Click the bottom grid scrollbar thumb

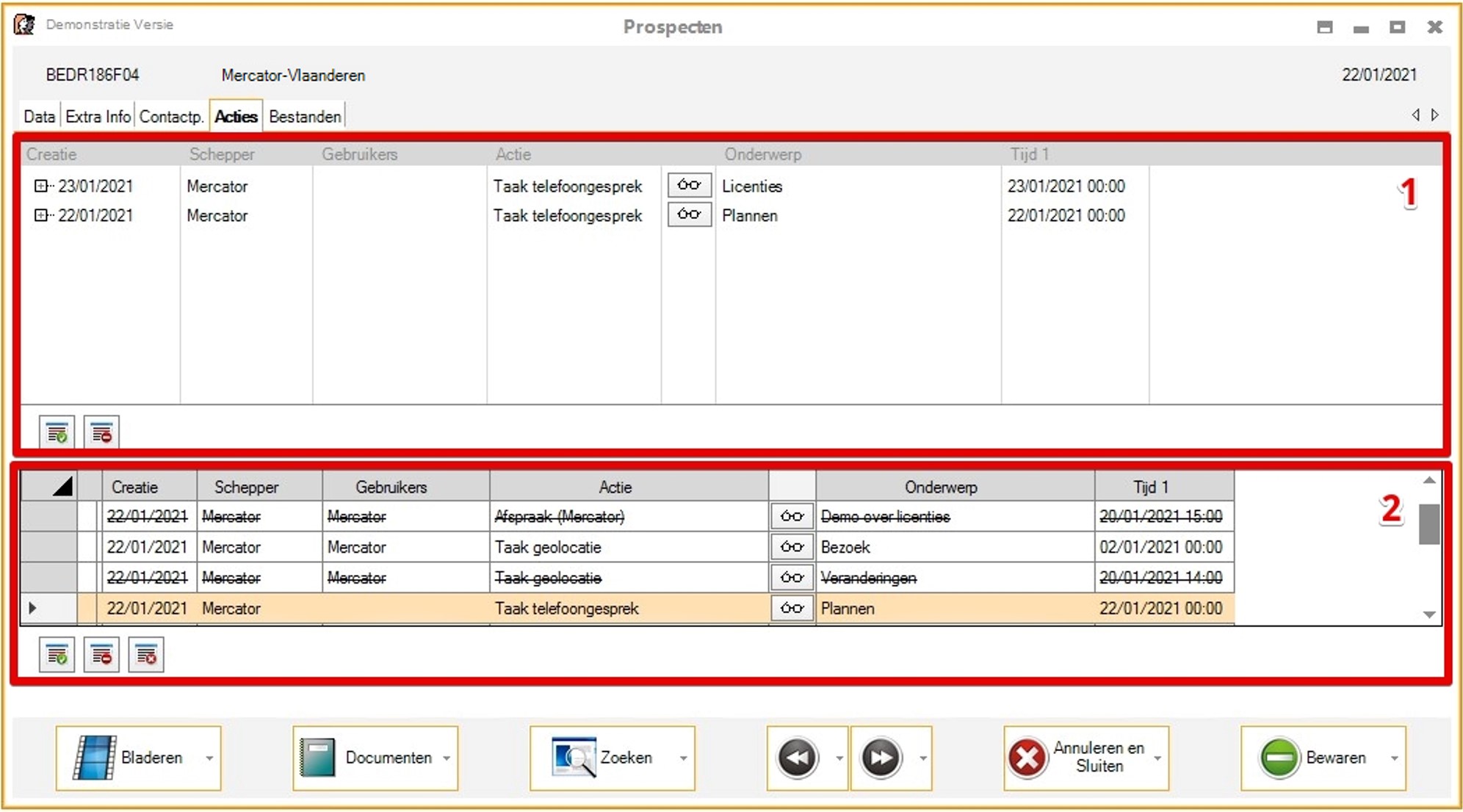click(1428, 524)
